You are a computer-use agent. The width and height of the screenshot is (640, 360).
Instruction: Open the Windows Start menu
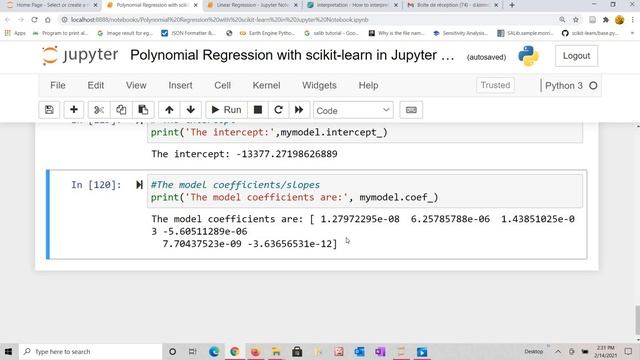pos(8,351)
